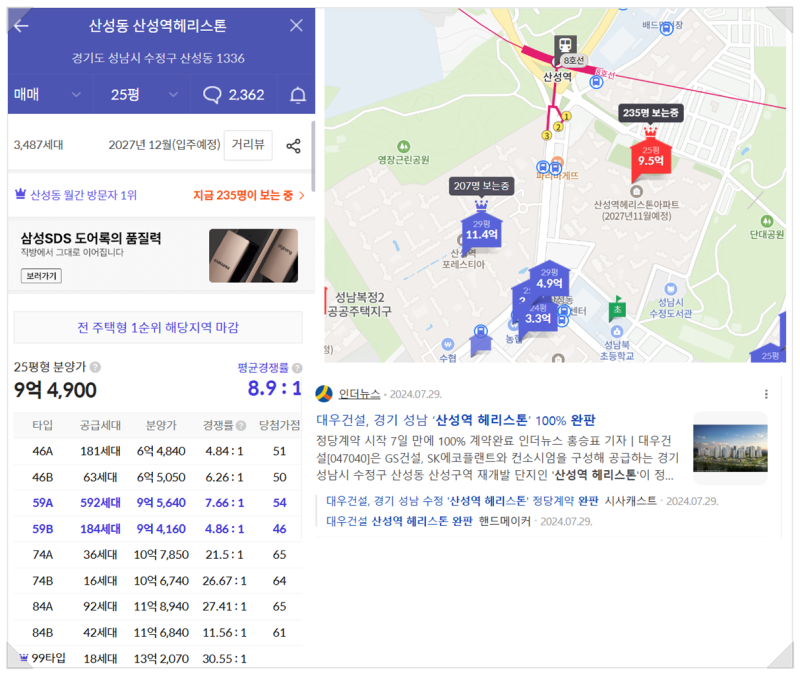800x675 pixels.
Task: Click the 단대공원 park icon on map
Action: tap(766, 221)
